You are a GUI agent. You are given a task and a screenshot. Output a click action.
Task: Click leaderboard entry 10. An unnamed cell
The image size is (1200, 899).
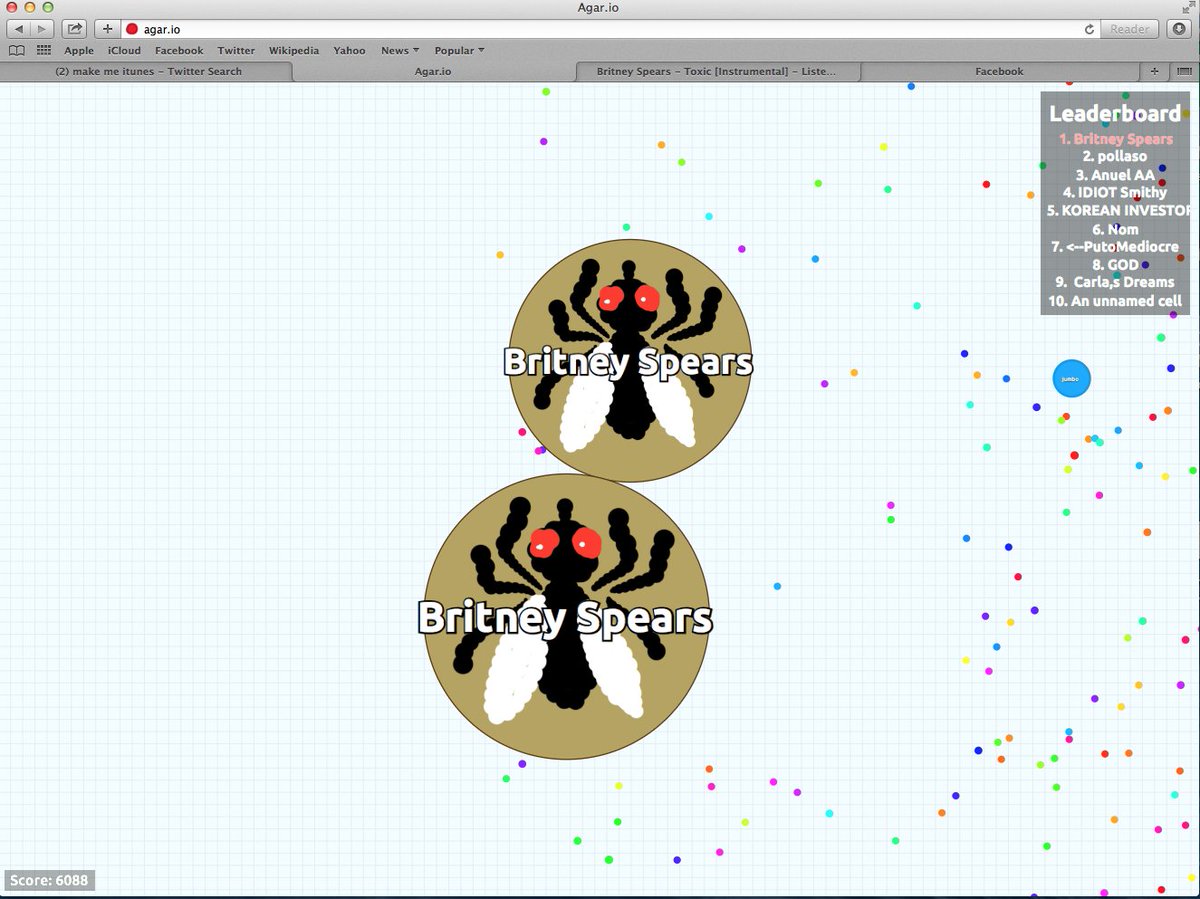coord(1115,300)
